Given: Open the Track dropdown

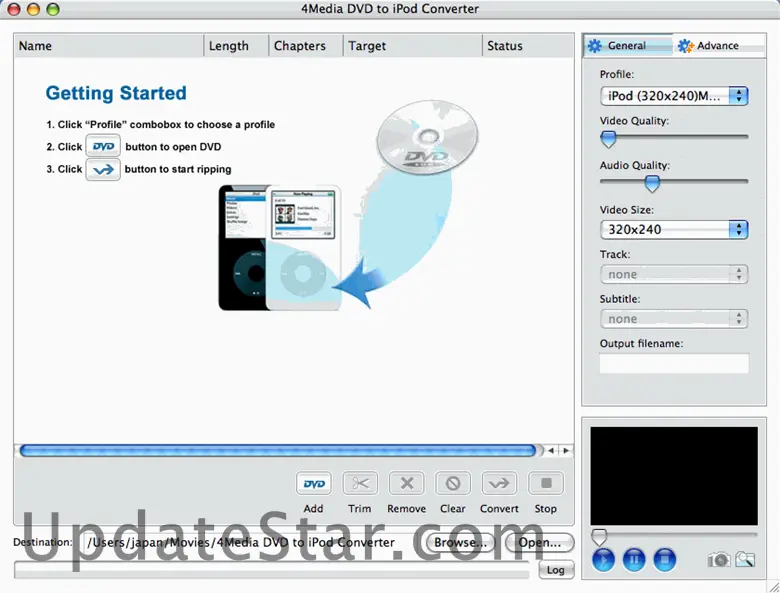Looking at the screenshot, I should (674, 274).
